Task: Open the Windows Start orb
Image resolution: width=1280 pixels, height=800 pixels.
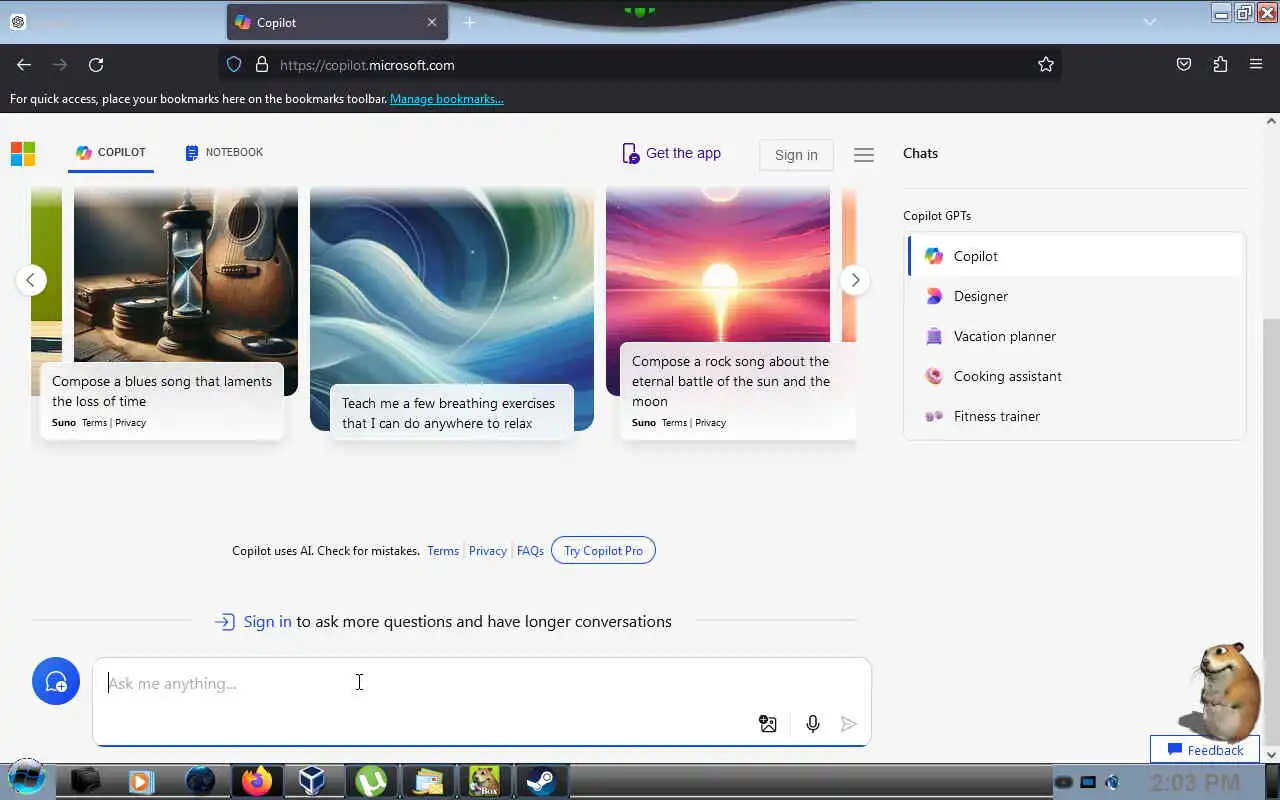Action: (x=26, y=778)
